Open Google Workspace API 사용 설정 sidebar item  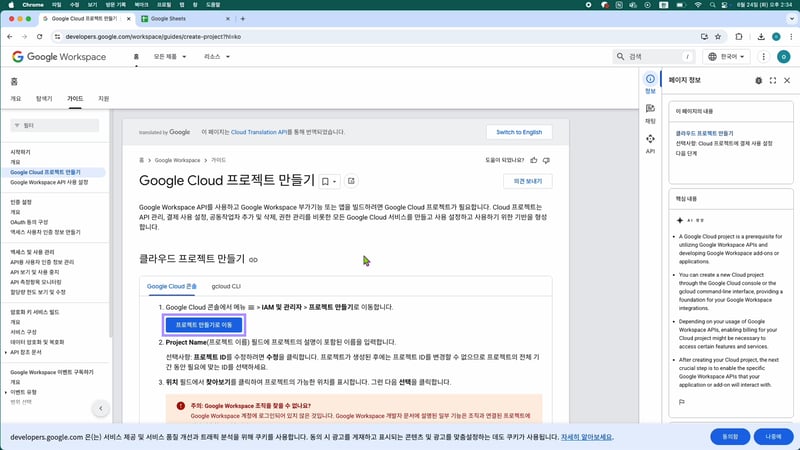pyautogui.click(x=49, y=182)
